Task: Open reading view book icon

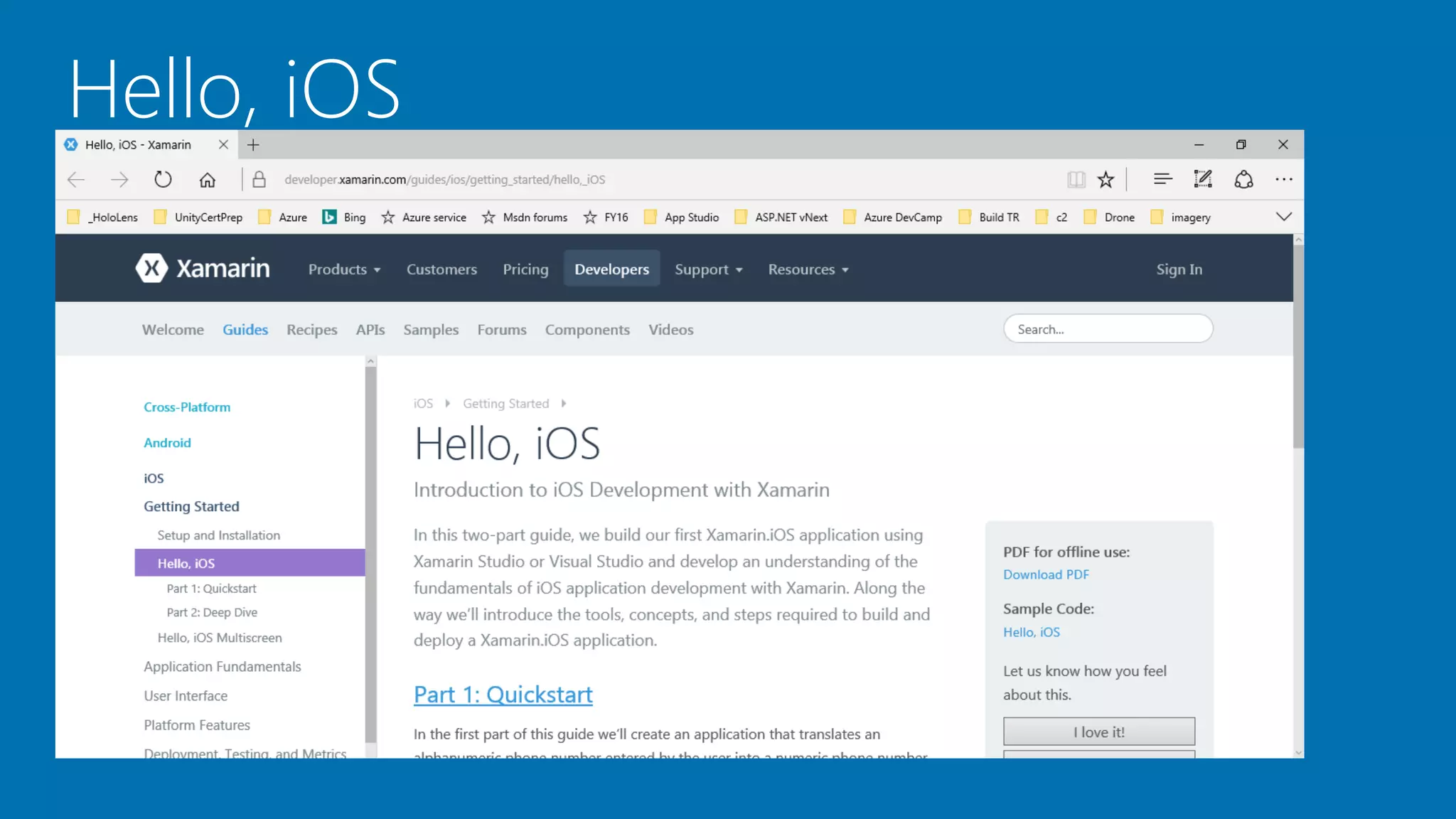Action: coord(1076,179)
